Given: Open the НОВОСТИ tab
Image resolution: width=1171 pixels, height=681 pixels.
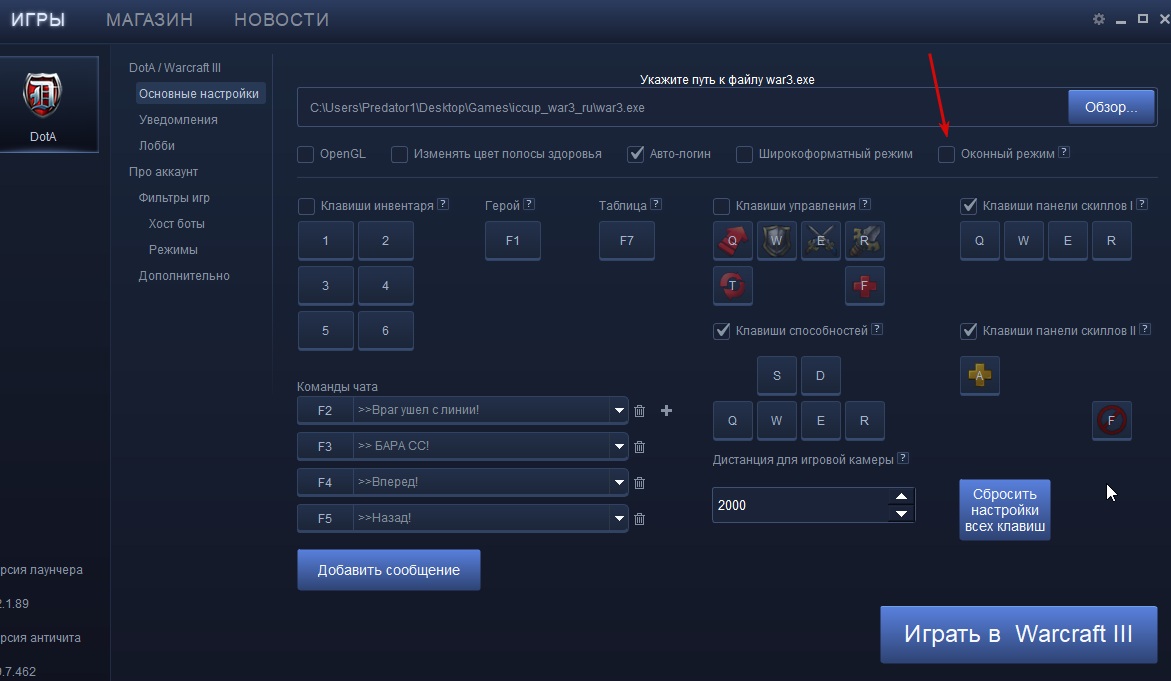Looking at the screenshot, I should [x=282, y=19].
